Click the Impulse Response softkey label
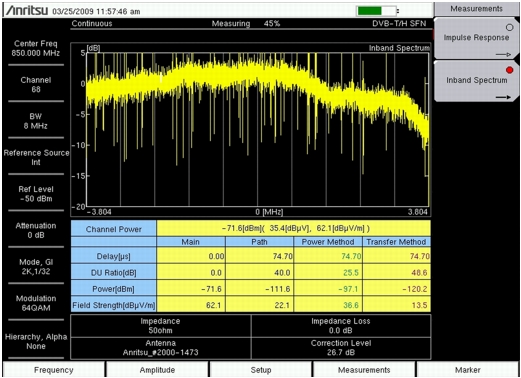 coord(476,37)
